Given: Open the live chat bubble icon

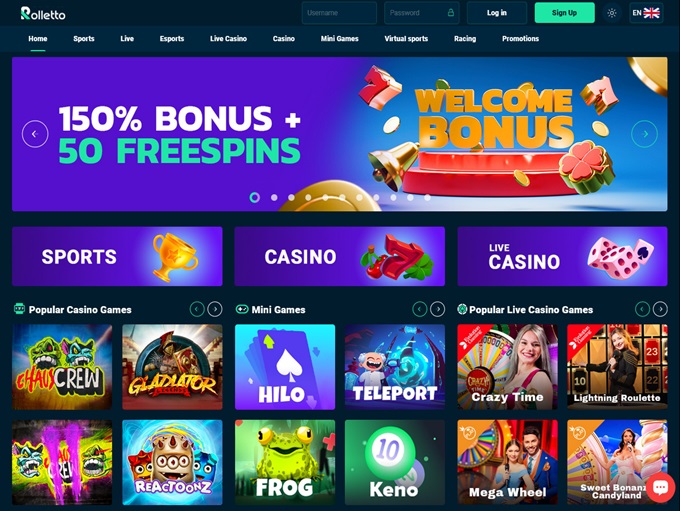Looking at the screenshot, I should (660, 488).
